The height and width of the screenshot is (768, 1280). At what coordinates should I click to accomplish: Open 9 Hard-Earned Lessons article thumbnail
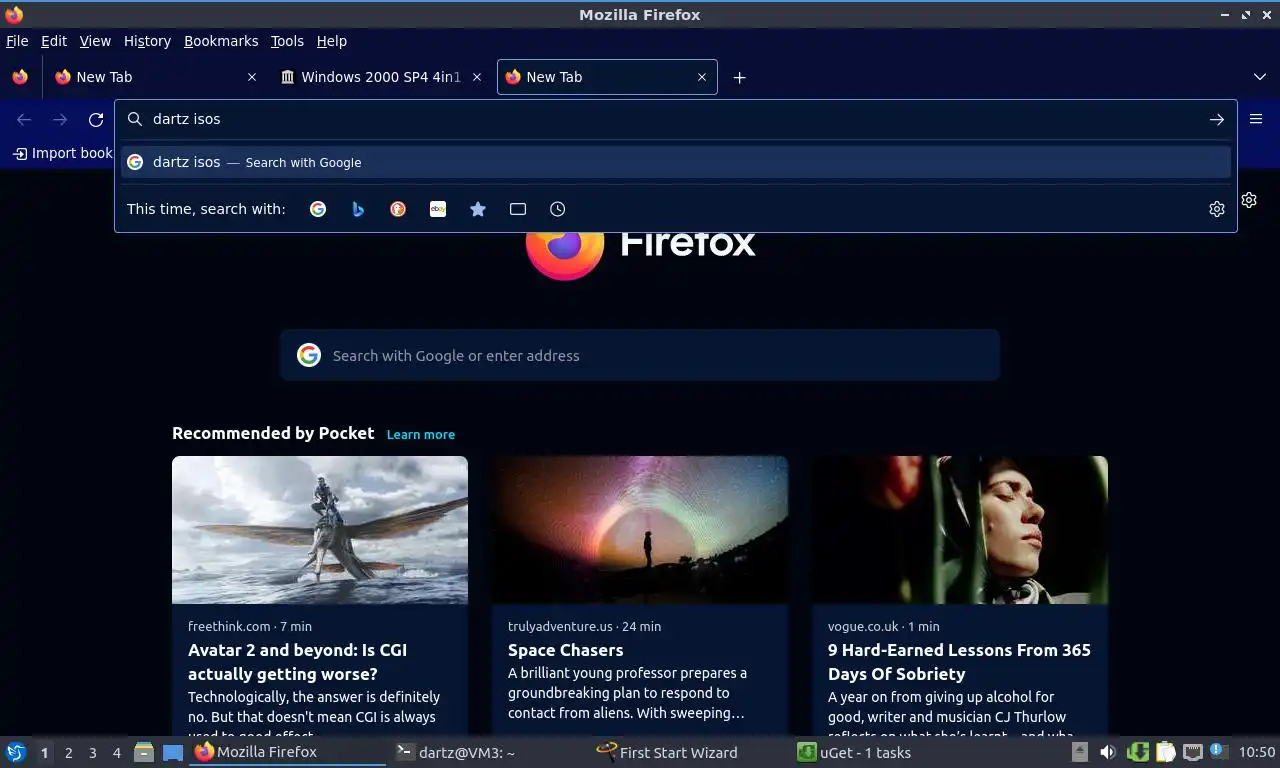(x=960, y=530)
